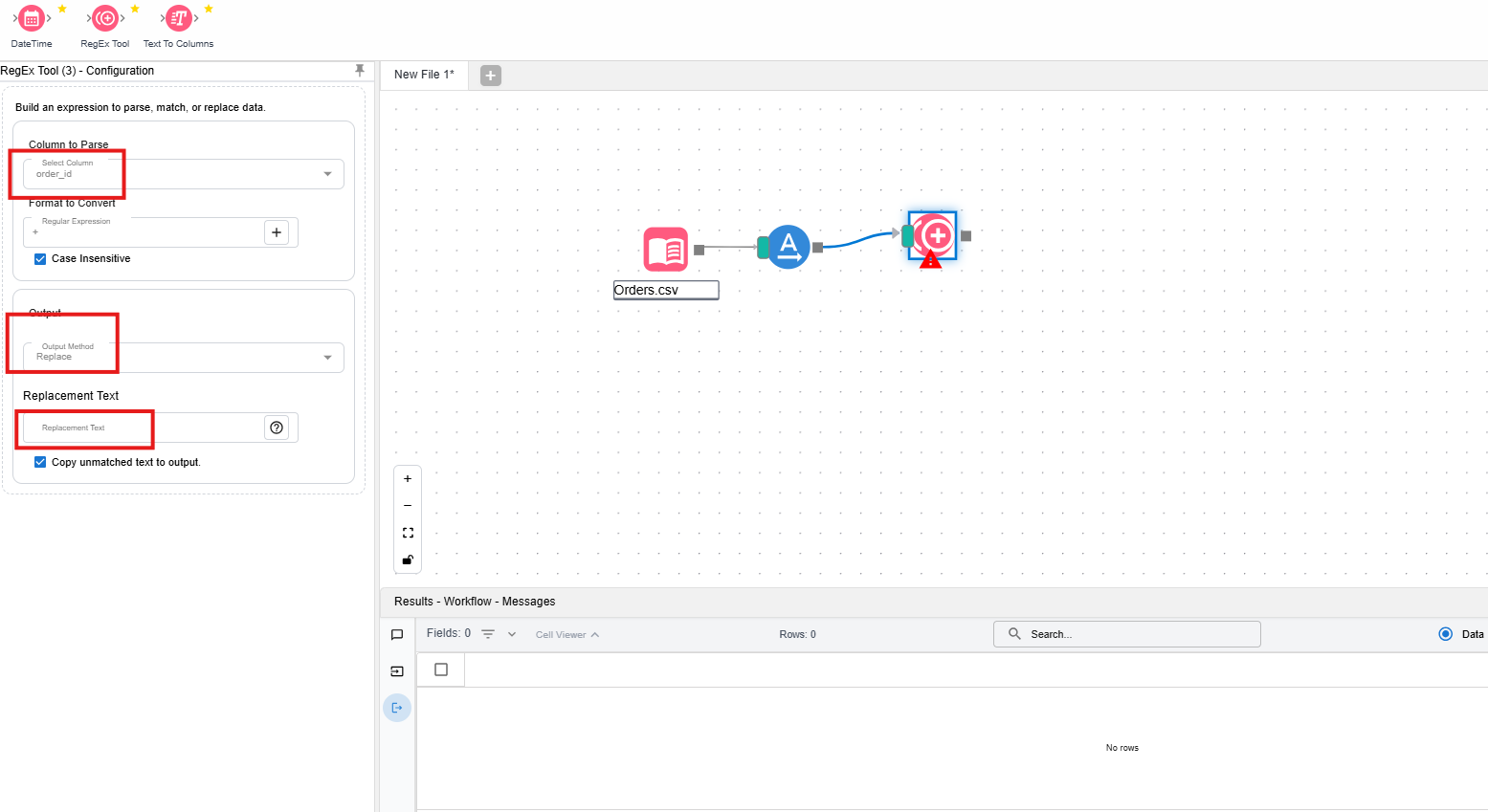Click the Orders.csv input data node

tap(666, 250)
